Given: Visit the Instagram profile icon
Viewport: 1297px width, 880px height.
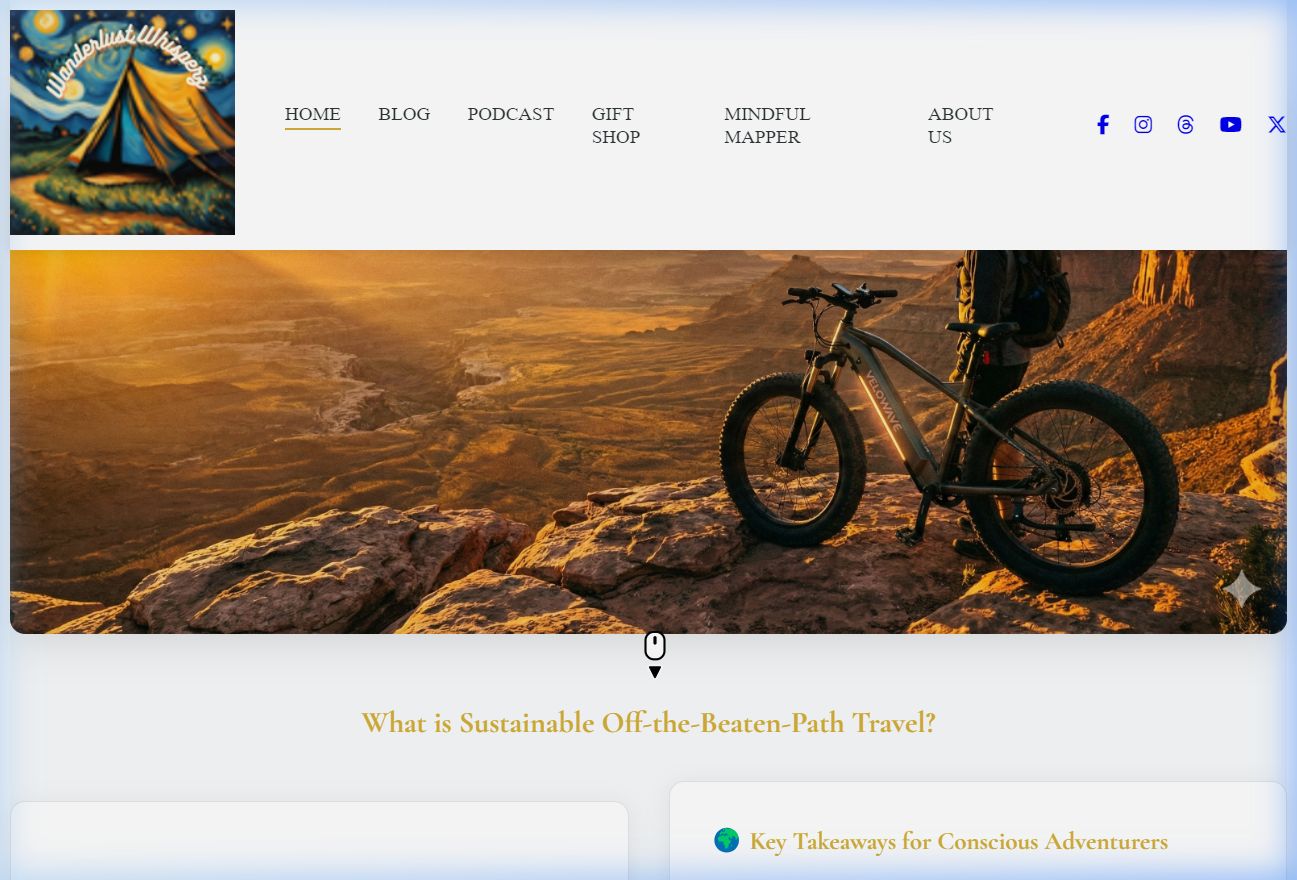Looking at the screenshot, I should pos(1143,125).
